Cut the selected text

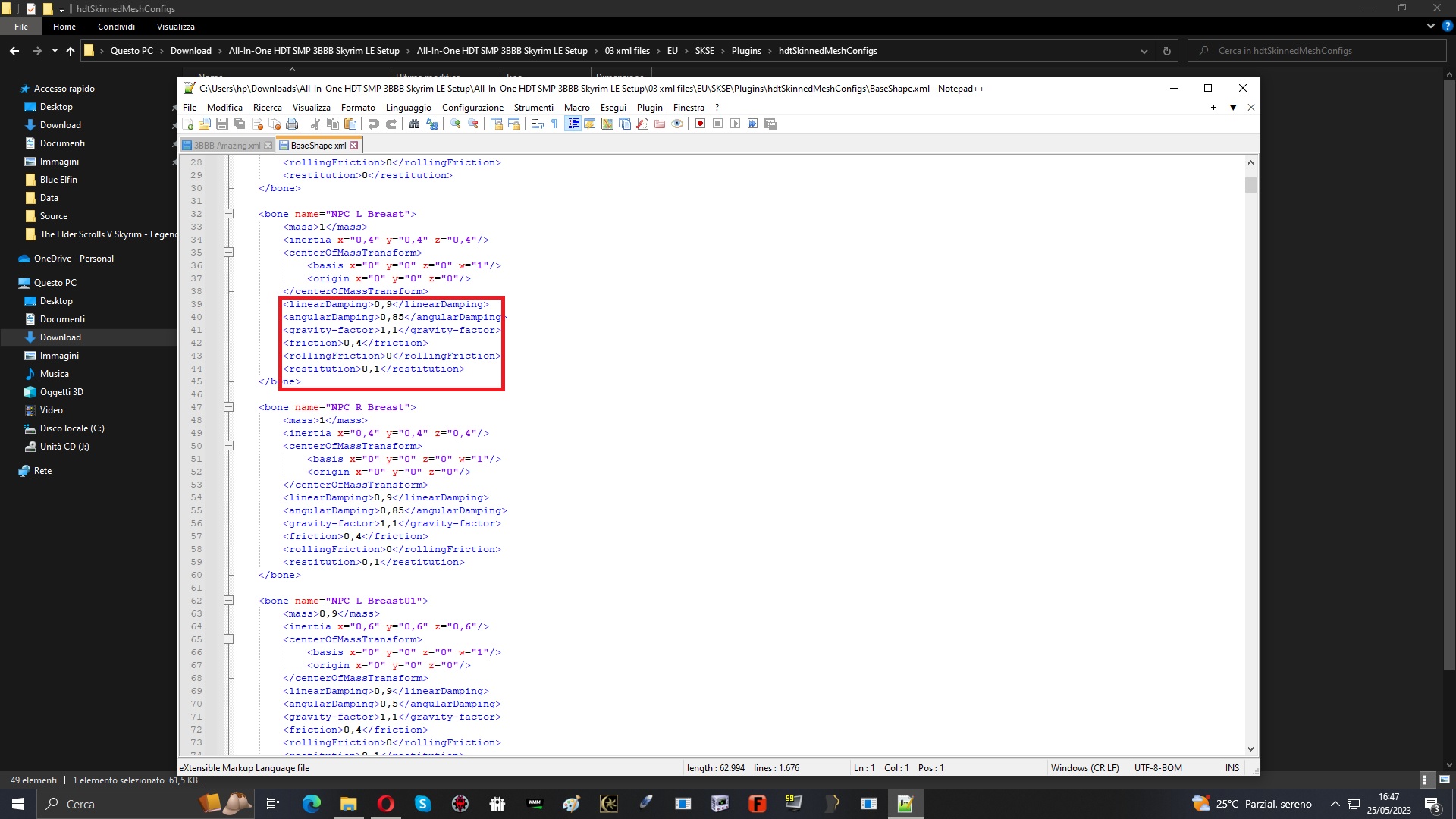click(x=315, y=124)
